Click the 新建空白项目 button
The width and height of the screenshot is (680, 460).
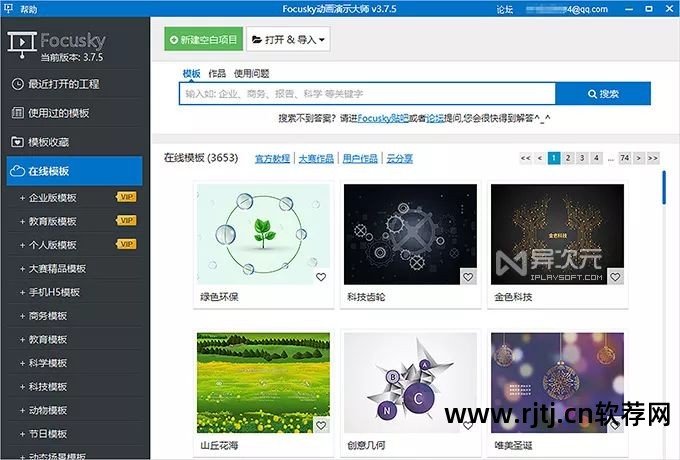pyautogui.click(x=203, y=39)
